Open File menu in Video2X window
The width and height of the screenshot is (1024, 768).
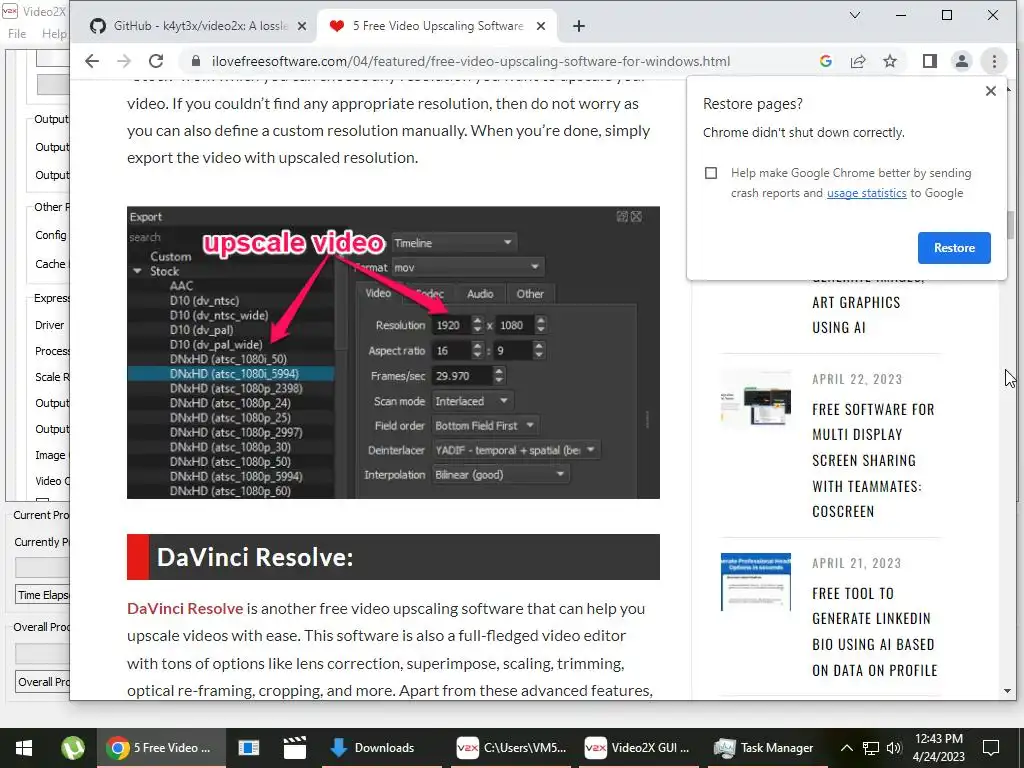pyautogui.click(x=17, y=33)
